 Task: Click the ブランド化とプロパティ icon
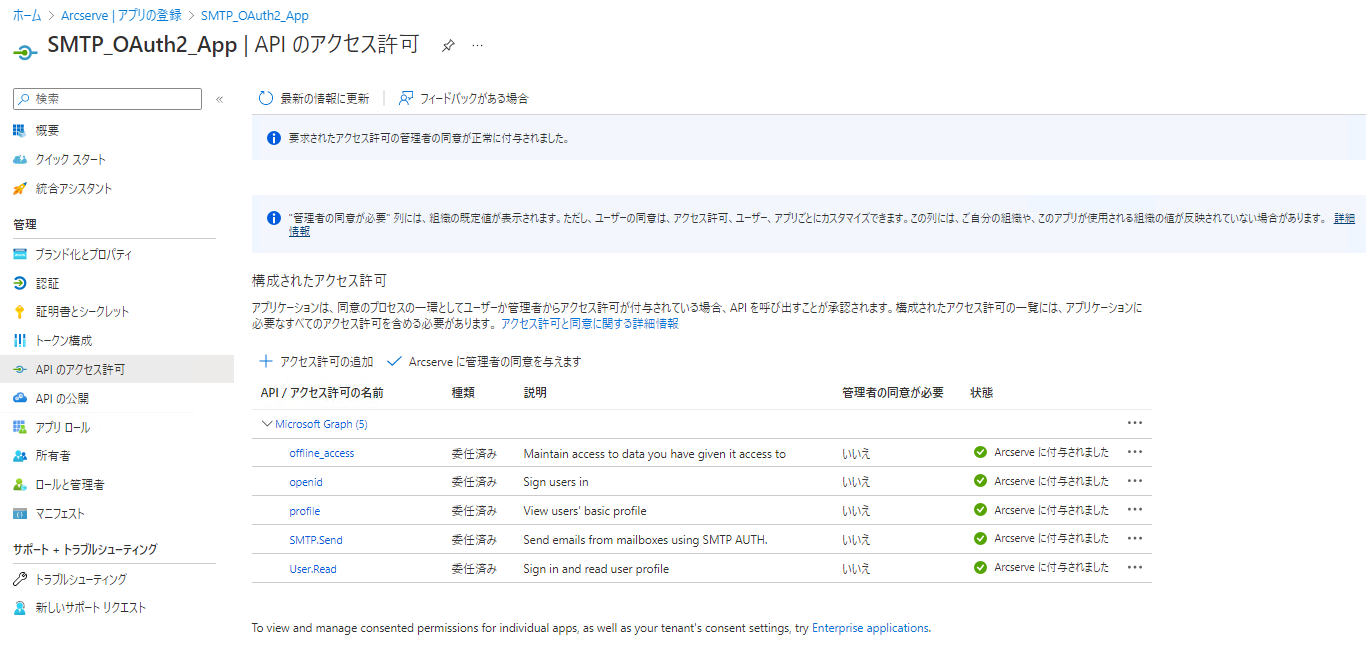coord(20,254)
